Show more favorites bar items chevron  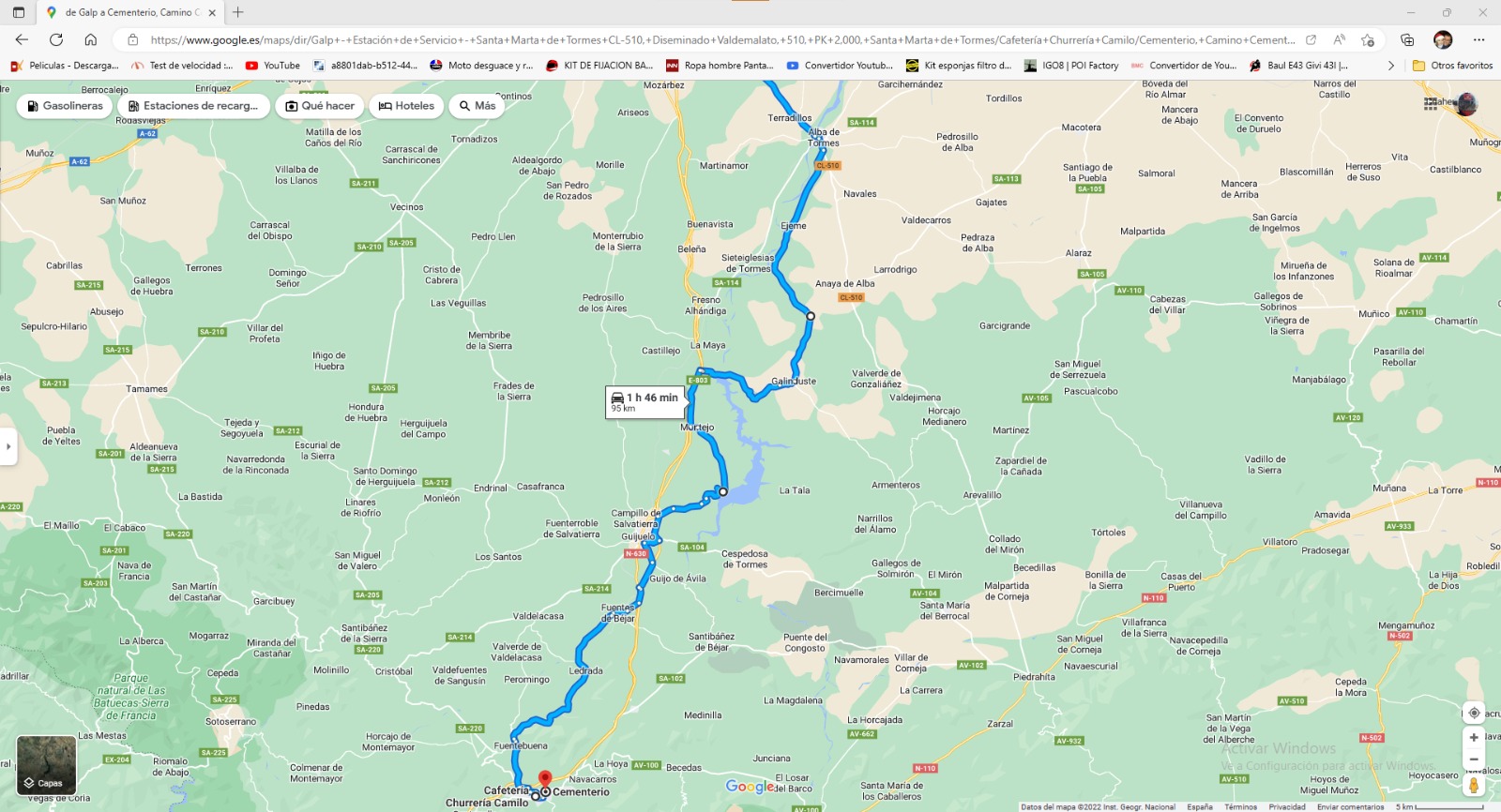[1391, 66]
